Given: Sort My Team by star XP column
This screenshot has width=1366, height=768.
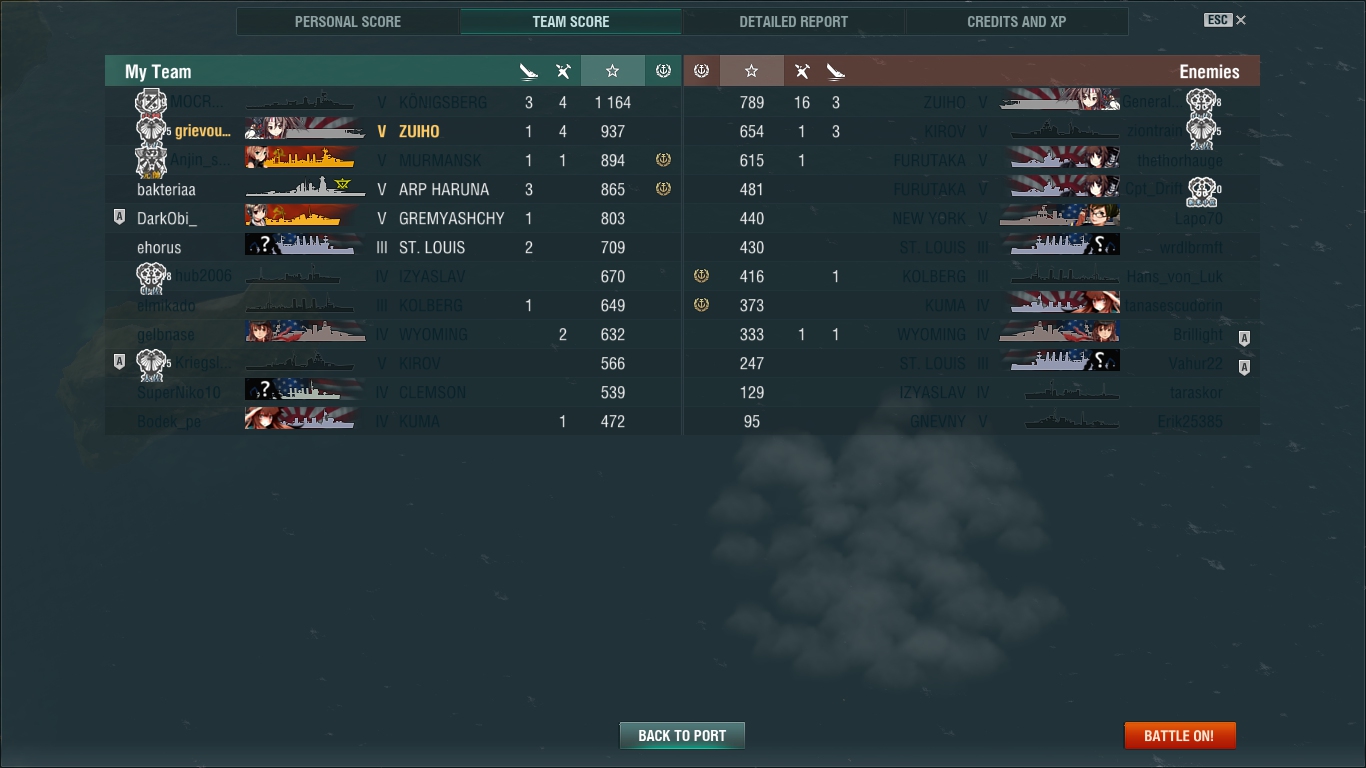Looking at the screenshot, I should (x=612, y=71).
